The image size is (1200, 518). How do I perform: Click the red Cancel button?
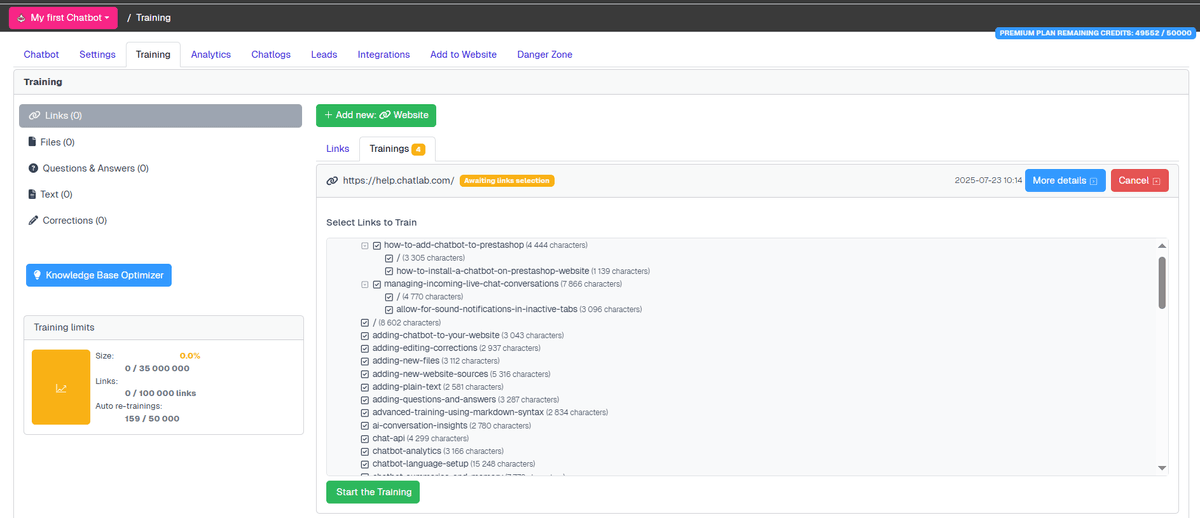[1139, 181]
